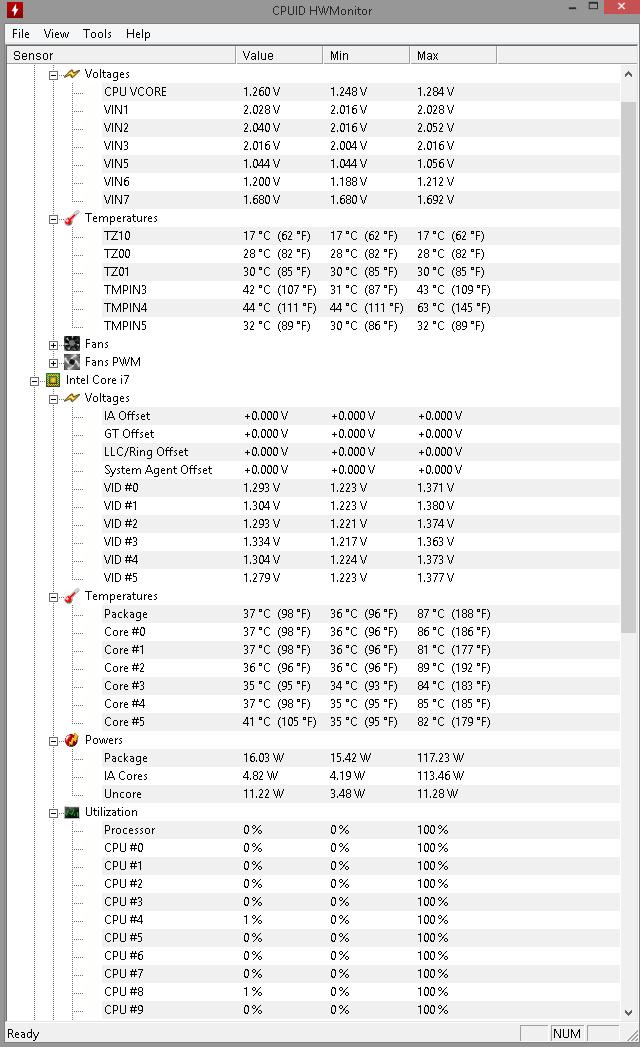
Task: Click the motherboard Temperatures thermometer icon
Action: coord(71,218)
